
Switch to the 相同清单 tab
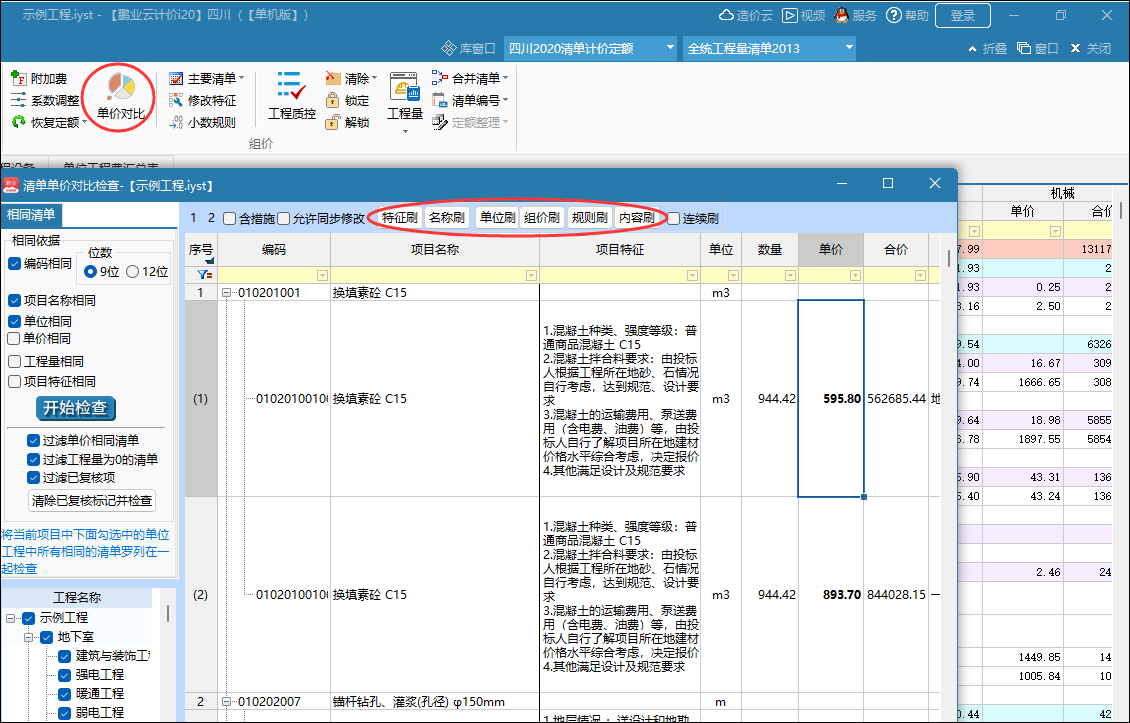[32, 215]
